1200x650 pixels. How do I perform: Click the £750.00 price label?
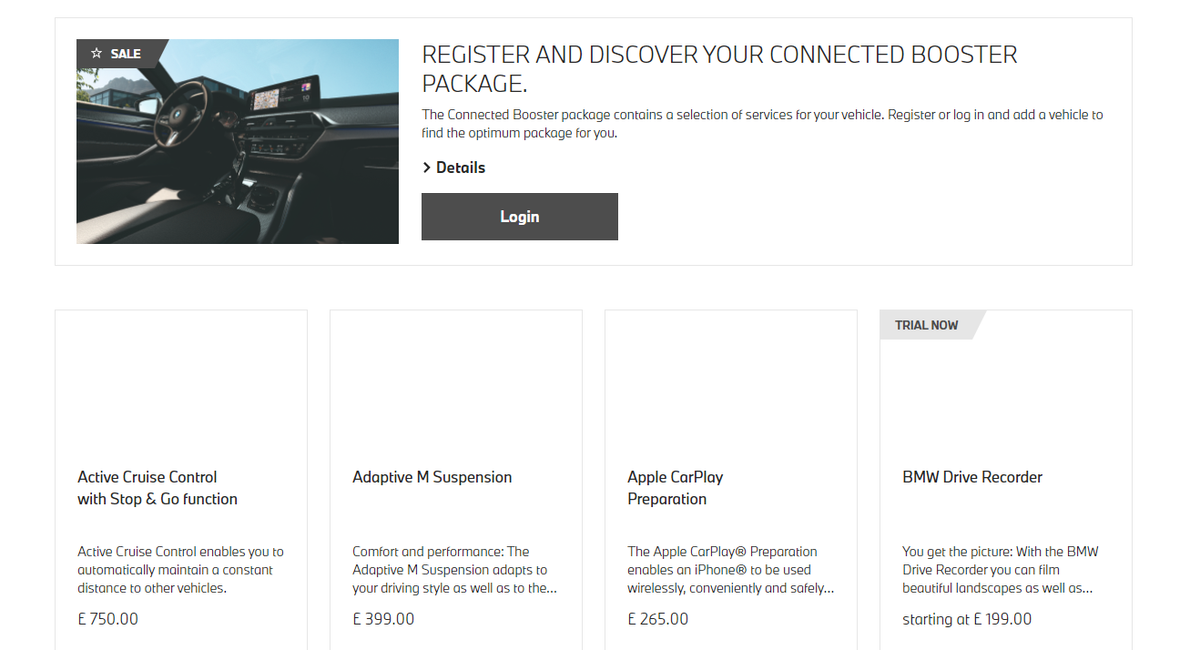pyautogui.click(x=107, y=618)
